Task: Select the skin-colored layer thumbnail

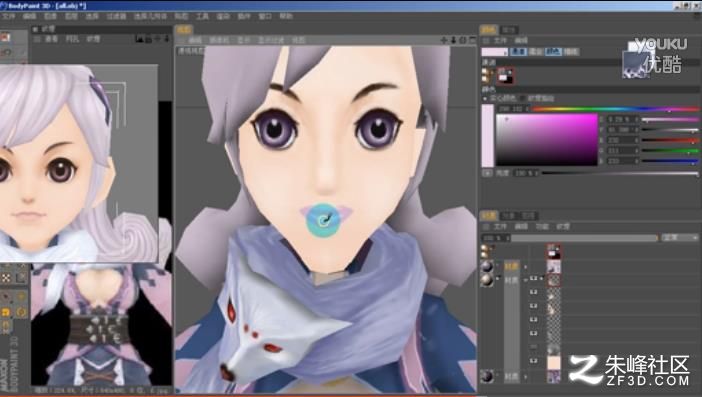Action: click(x=554, y=363)
